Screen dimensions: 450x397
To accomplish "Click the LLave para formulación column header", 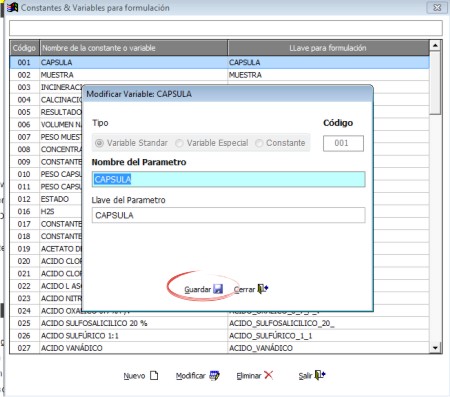I will (328, 48).
